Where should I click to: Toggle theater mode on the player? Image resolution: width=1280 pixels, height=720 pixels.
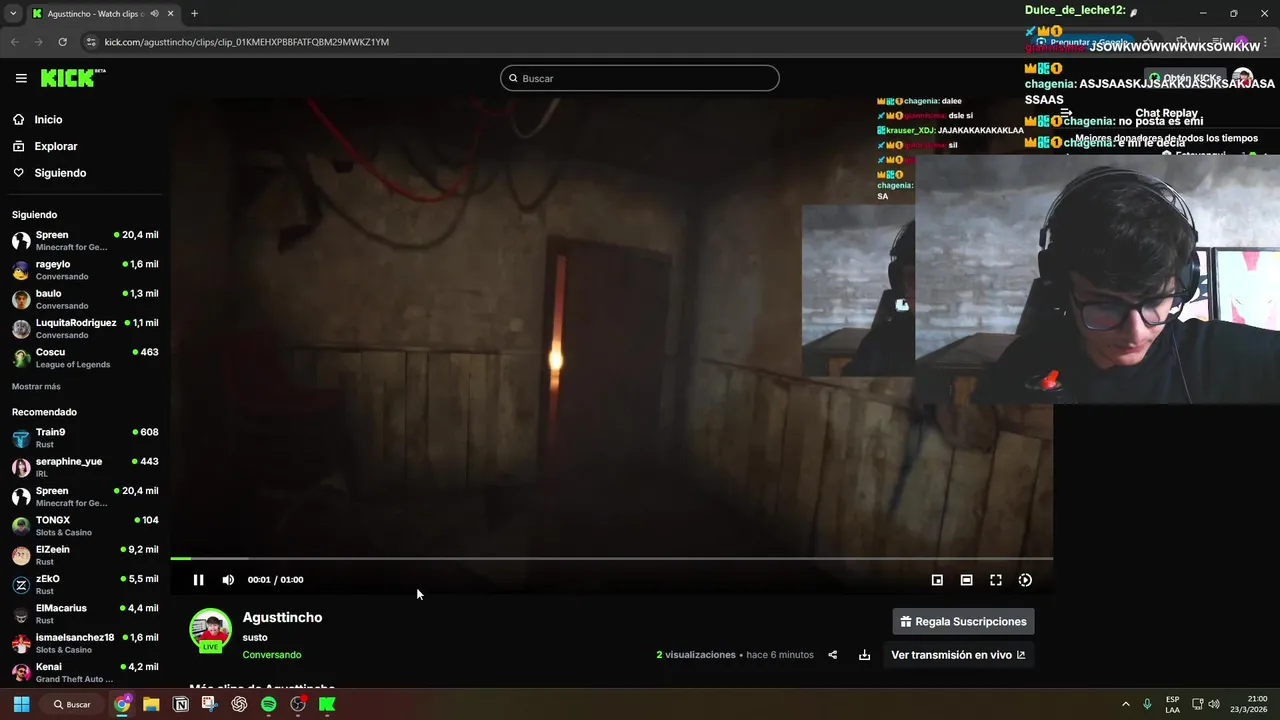[966, 580]
